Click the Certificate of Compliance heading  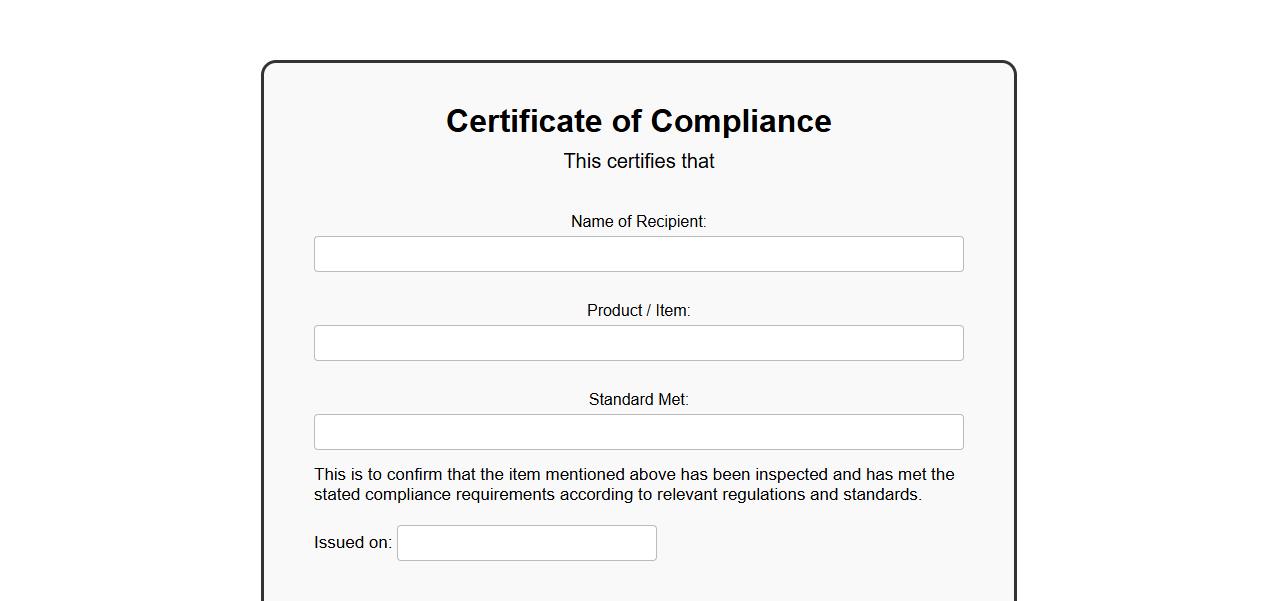[638, 121]
